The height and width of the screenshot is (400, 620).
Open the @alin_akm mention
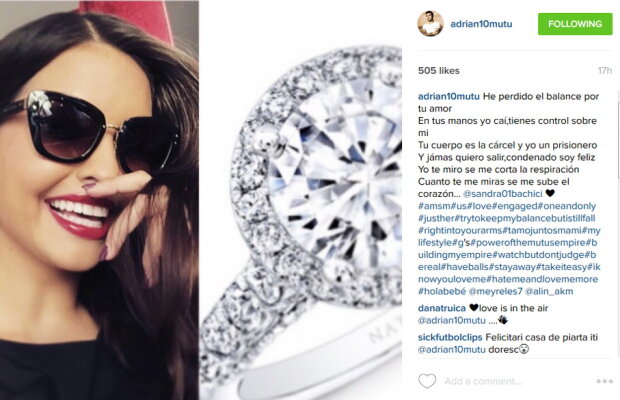(549, 291)
